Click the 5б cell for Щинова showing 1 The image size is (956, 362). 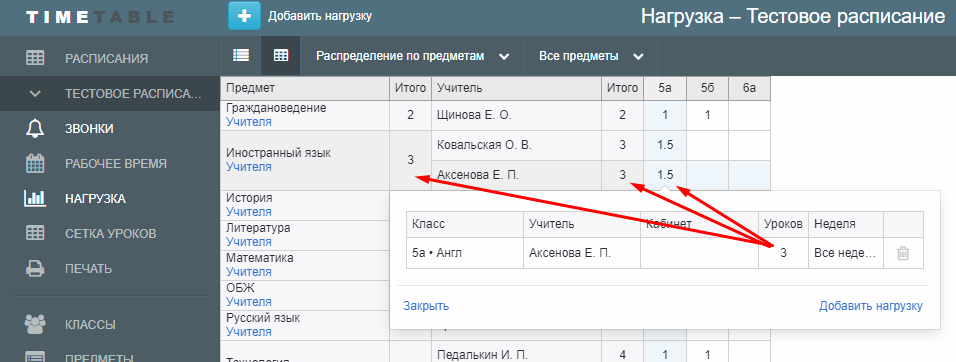(707, 115)
